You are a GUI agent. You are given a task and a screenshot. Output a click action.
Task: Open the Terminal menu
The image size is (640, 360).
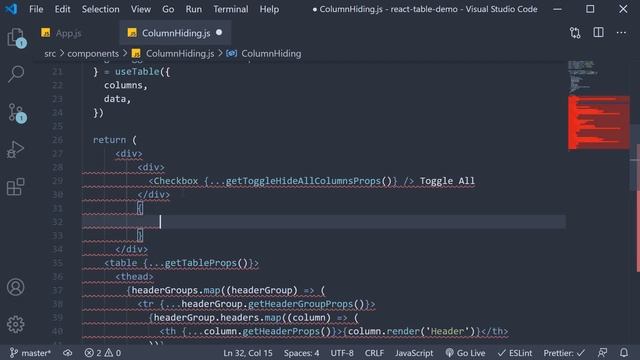(x=230, y=9)
